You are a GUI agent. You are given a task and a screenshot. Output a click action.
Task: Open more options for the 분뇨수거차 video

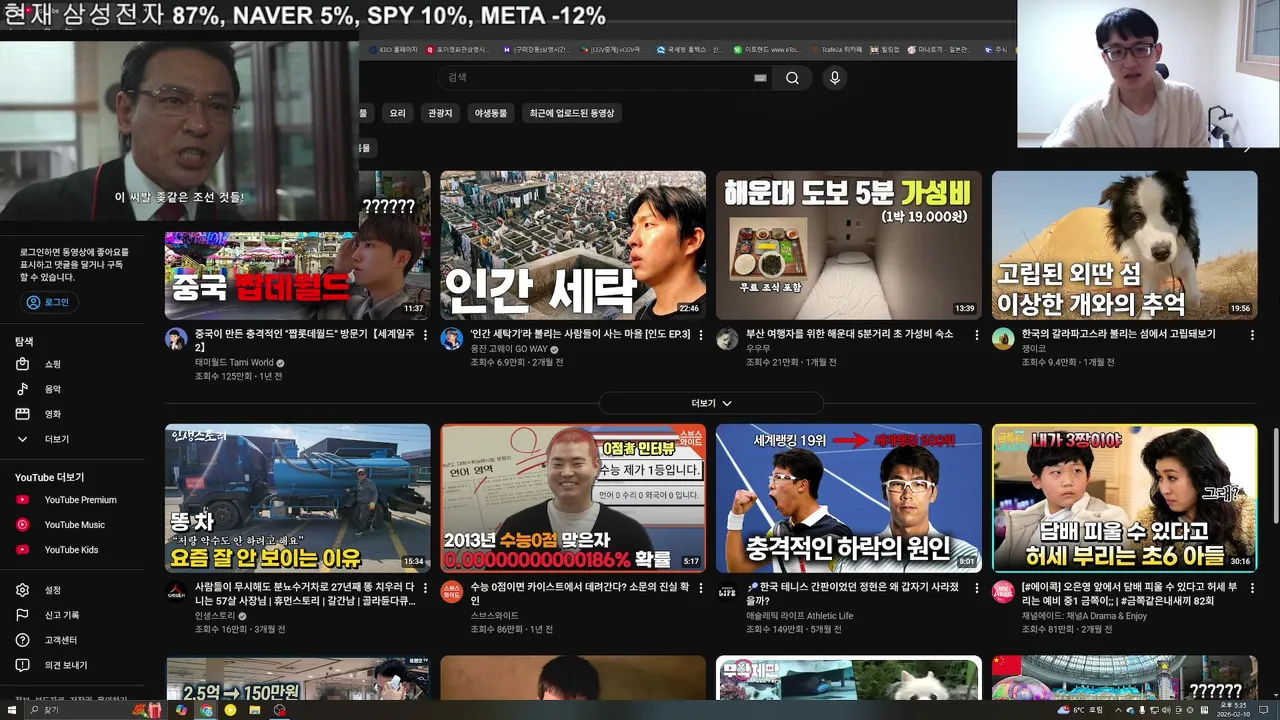click(425, 588)
